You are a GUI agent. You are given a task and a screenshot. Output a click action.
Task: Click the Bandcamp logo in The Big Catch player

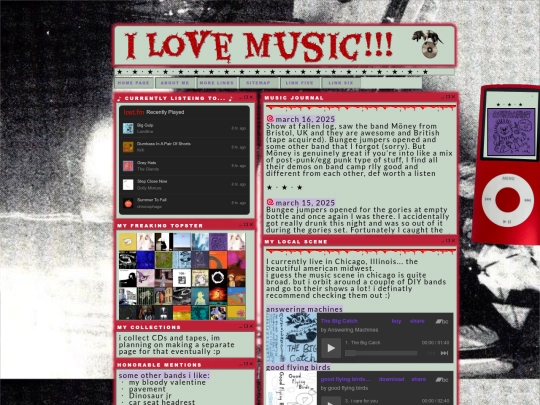pyautogui.click(x=442, y=321)
